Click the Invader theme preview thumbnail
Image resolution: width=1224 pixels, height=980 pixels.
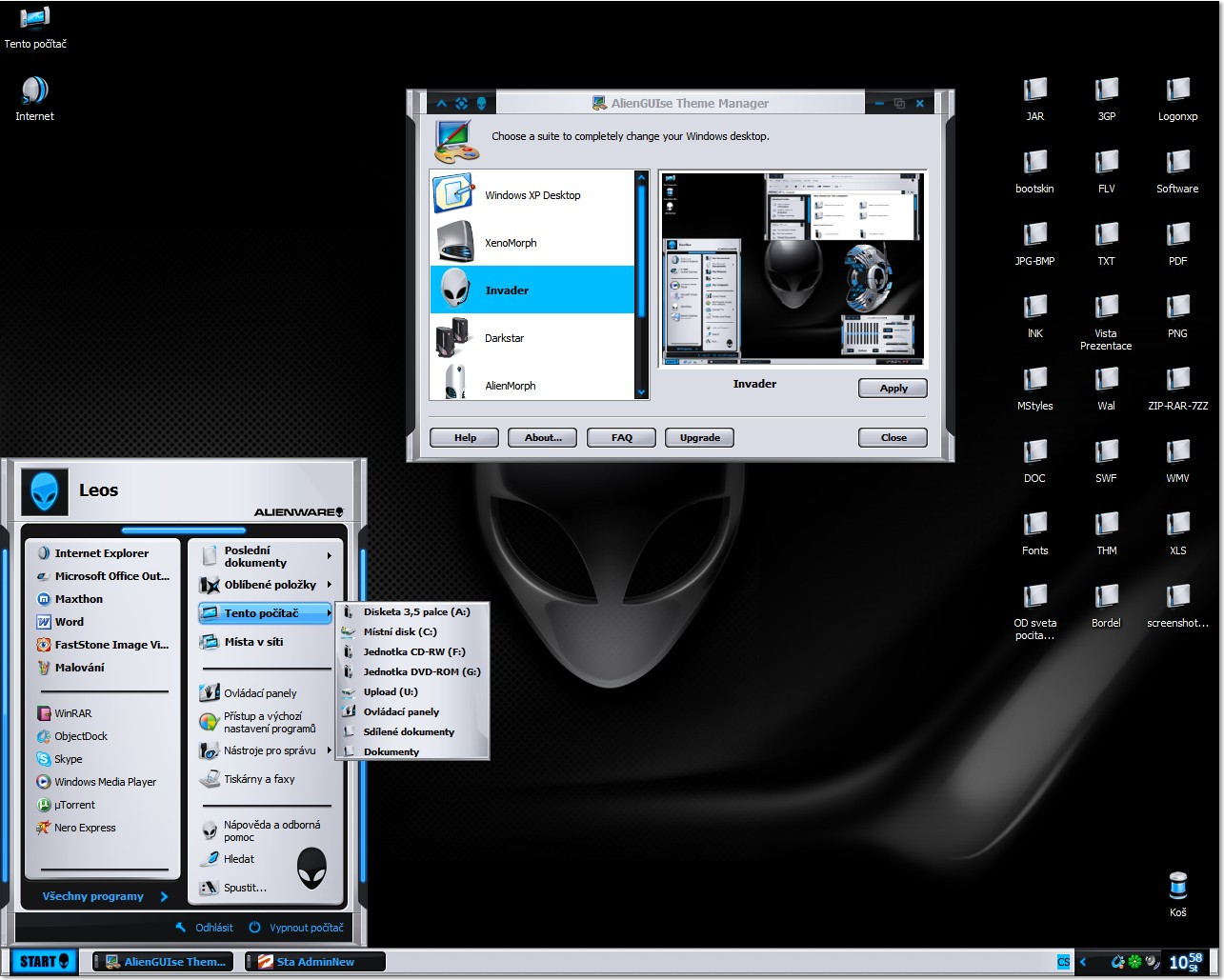coord(792,270)
